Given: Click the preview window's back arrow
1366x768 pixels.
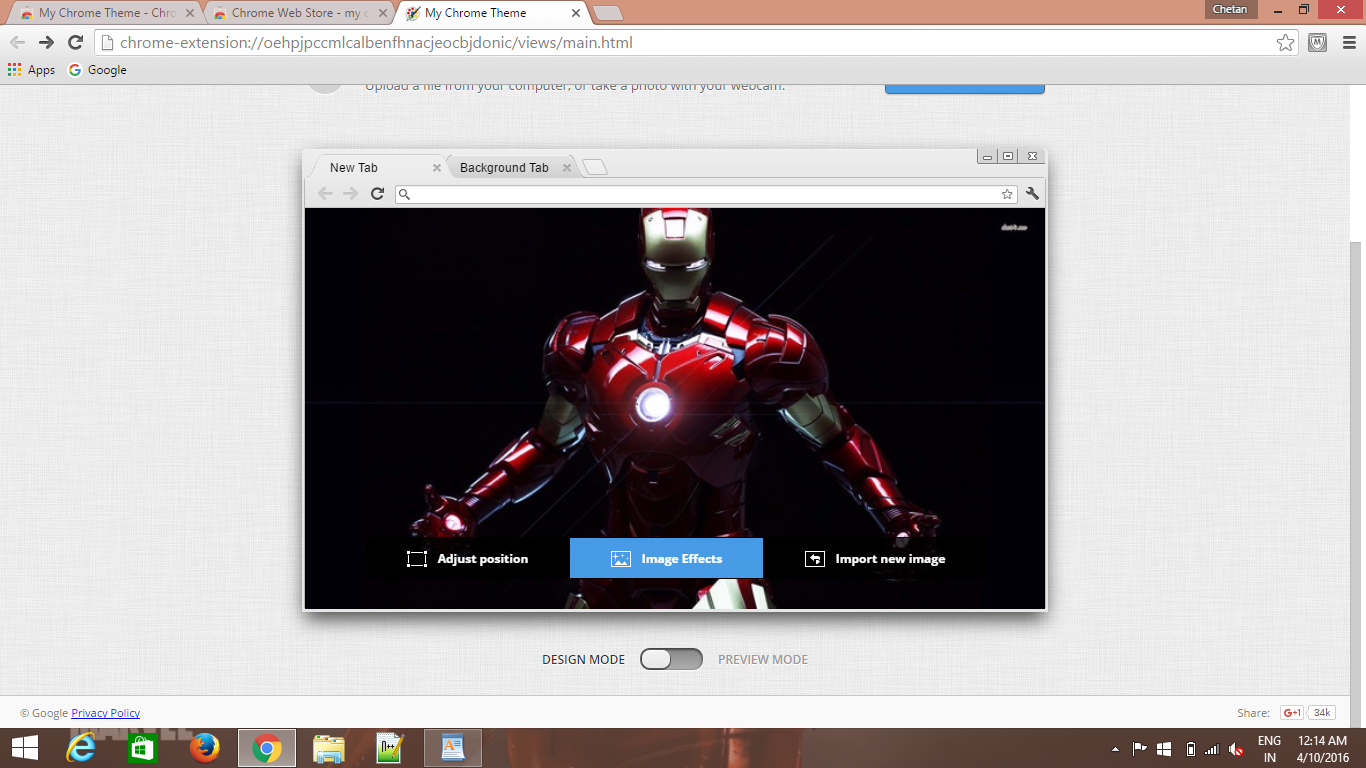Looking at the screenshot, I should click(x=325, y=194).
